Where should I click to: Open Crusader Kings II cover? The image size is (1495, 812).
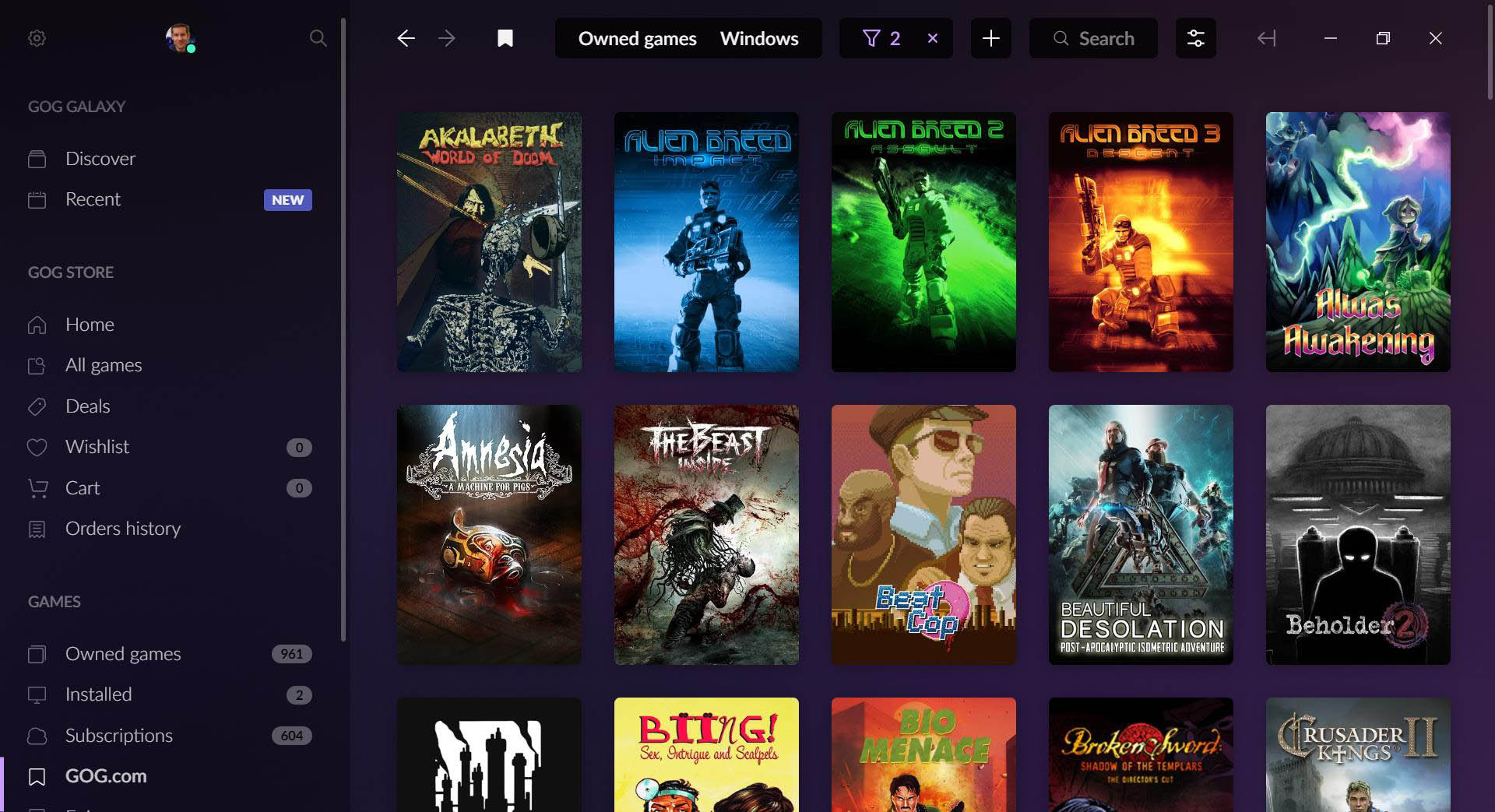(1358, 754)
